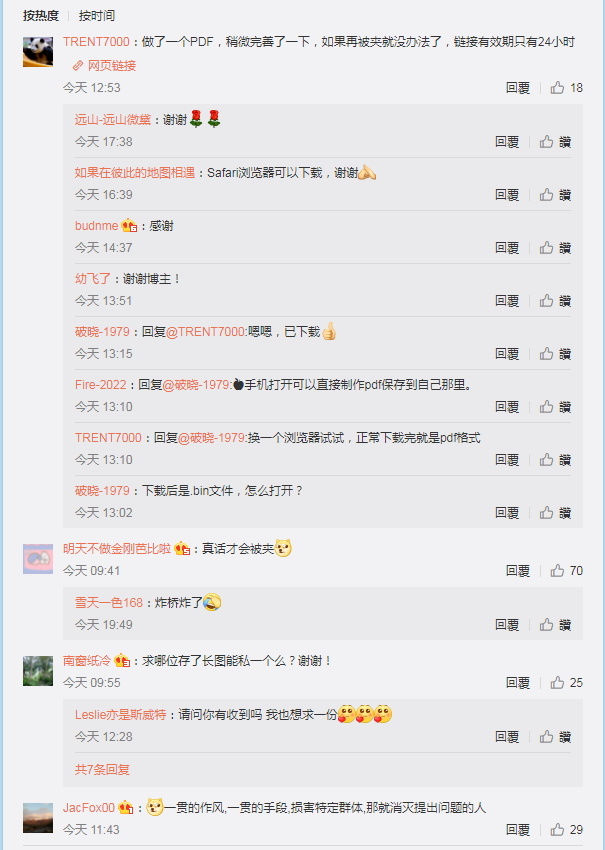Sort comments 按热度
Image resolution: width=605 pixels, height=850 pixels.
(x=41, y=16)
